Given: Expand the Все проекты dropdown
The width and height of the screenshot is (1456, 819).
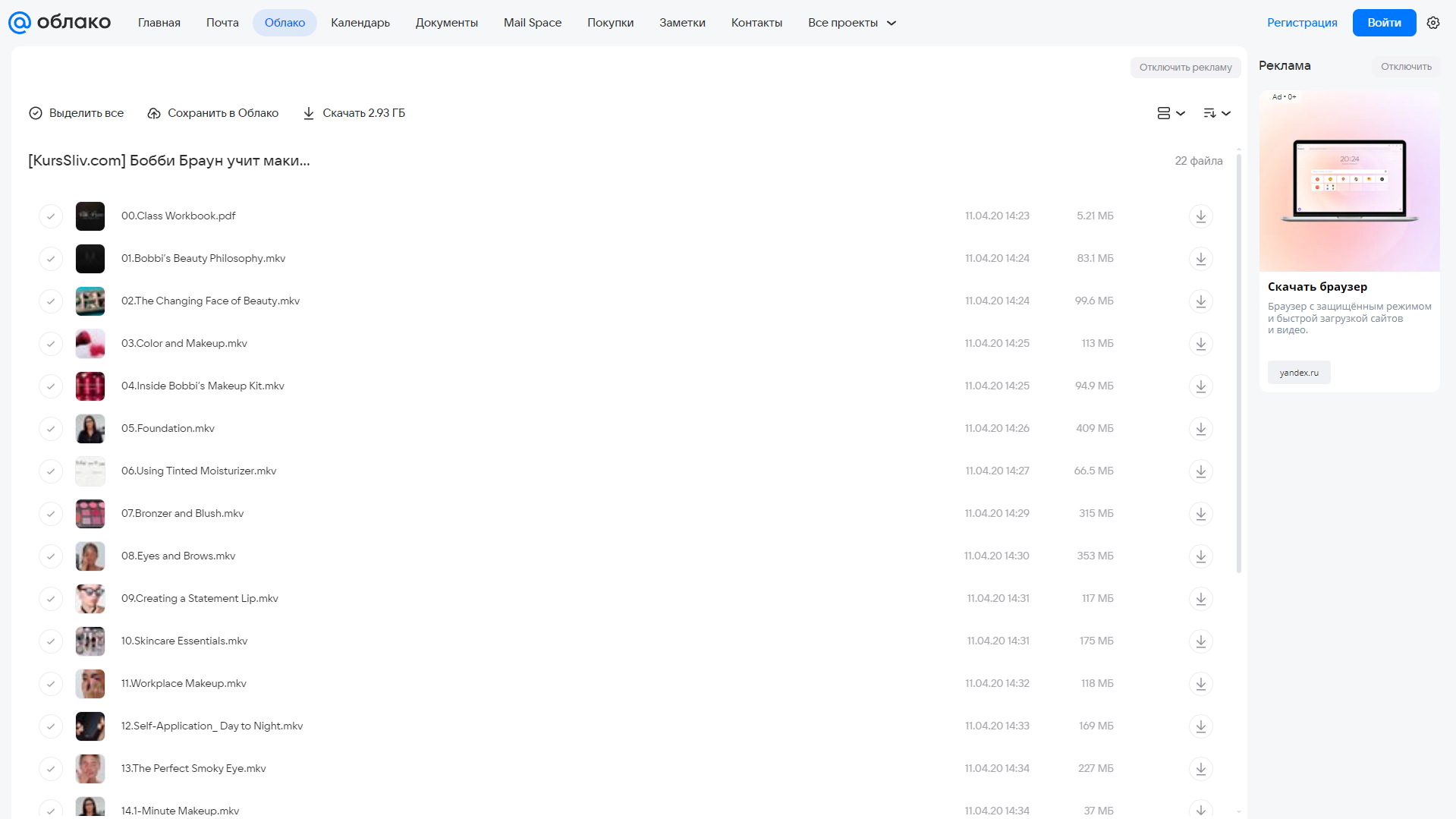Looking at the screenshot, I should tap(852, 23).
